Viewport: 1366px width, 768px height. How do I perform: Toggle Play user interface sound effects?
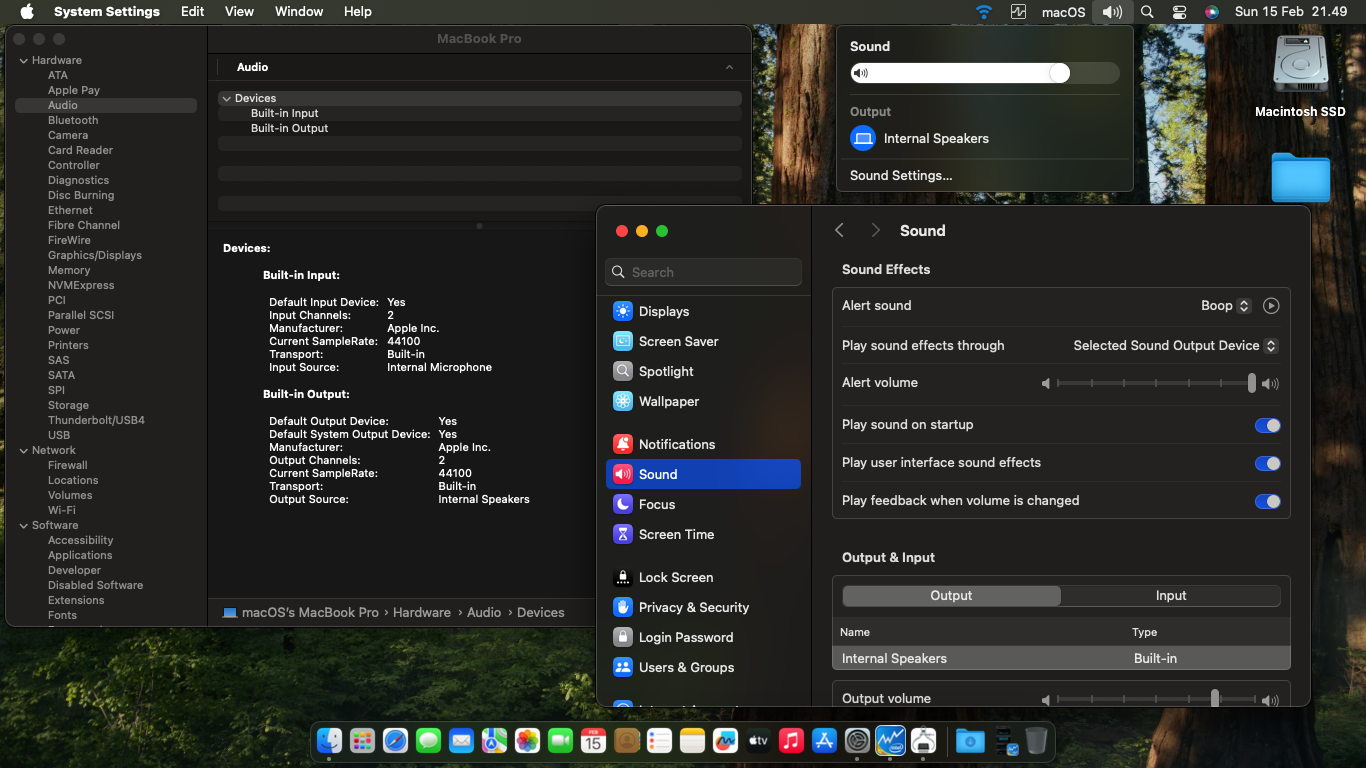pos(1268,463)
